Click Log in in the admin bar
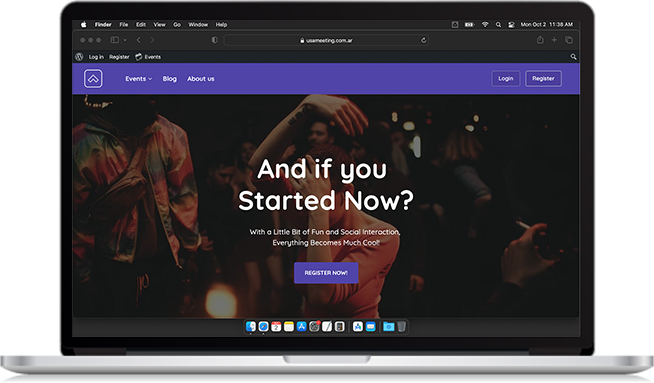654x383 pixels. (96, 57)
